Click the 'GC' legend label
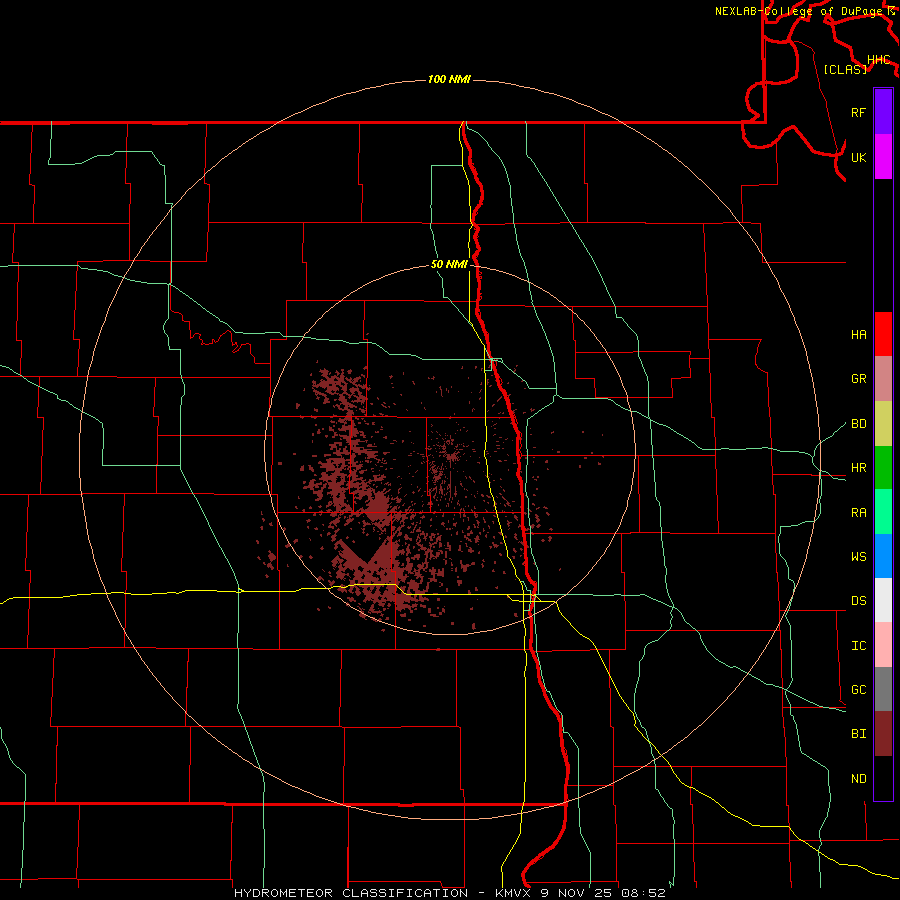The height and width of the screenshot is (900, 900). click(859, 690)
